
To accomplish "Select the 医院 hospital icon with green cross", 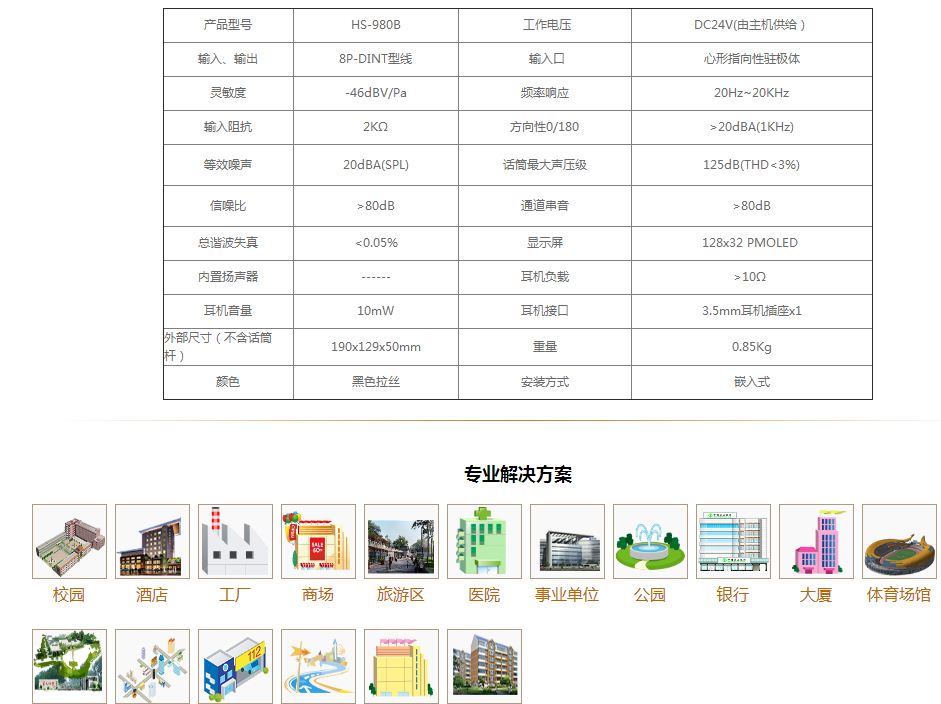I will point(484,541).
